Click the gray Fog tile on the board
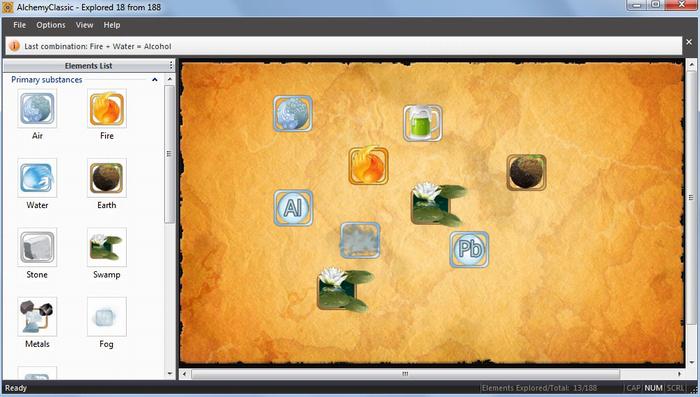Image resolution: width=700 pixels, height=397 pixels. 360,241
